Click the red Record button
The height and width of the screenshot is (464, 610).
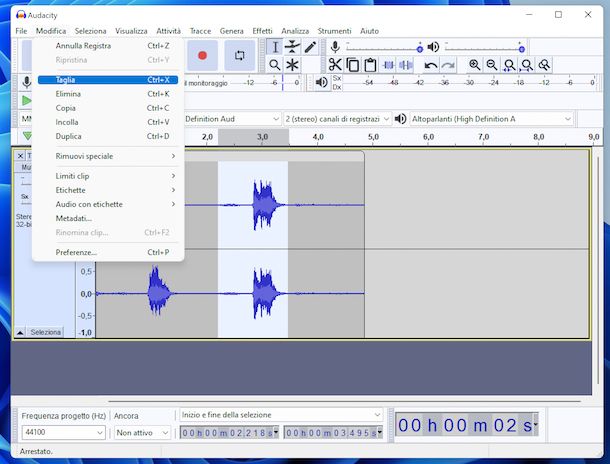click(x=202, y=55)
